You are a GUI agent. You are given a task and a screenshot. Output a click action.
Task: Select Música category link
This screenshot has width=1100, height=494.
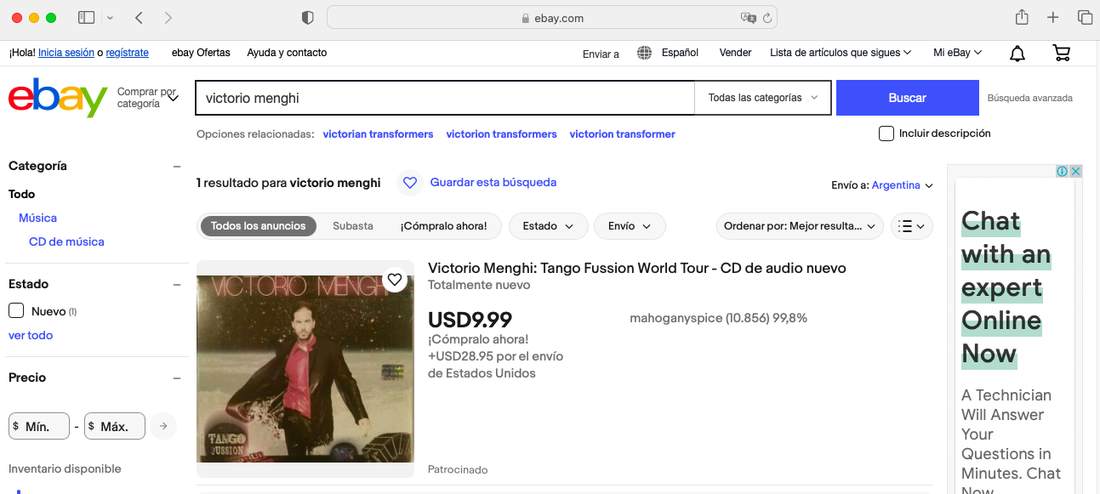38,218
